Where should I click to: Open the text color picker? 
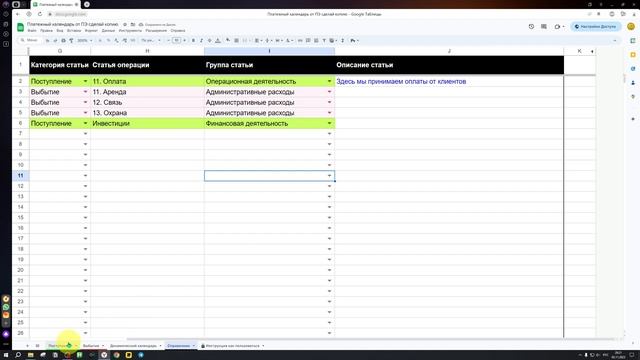218,40
